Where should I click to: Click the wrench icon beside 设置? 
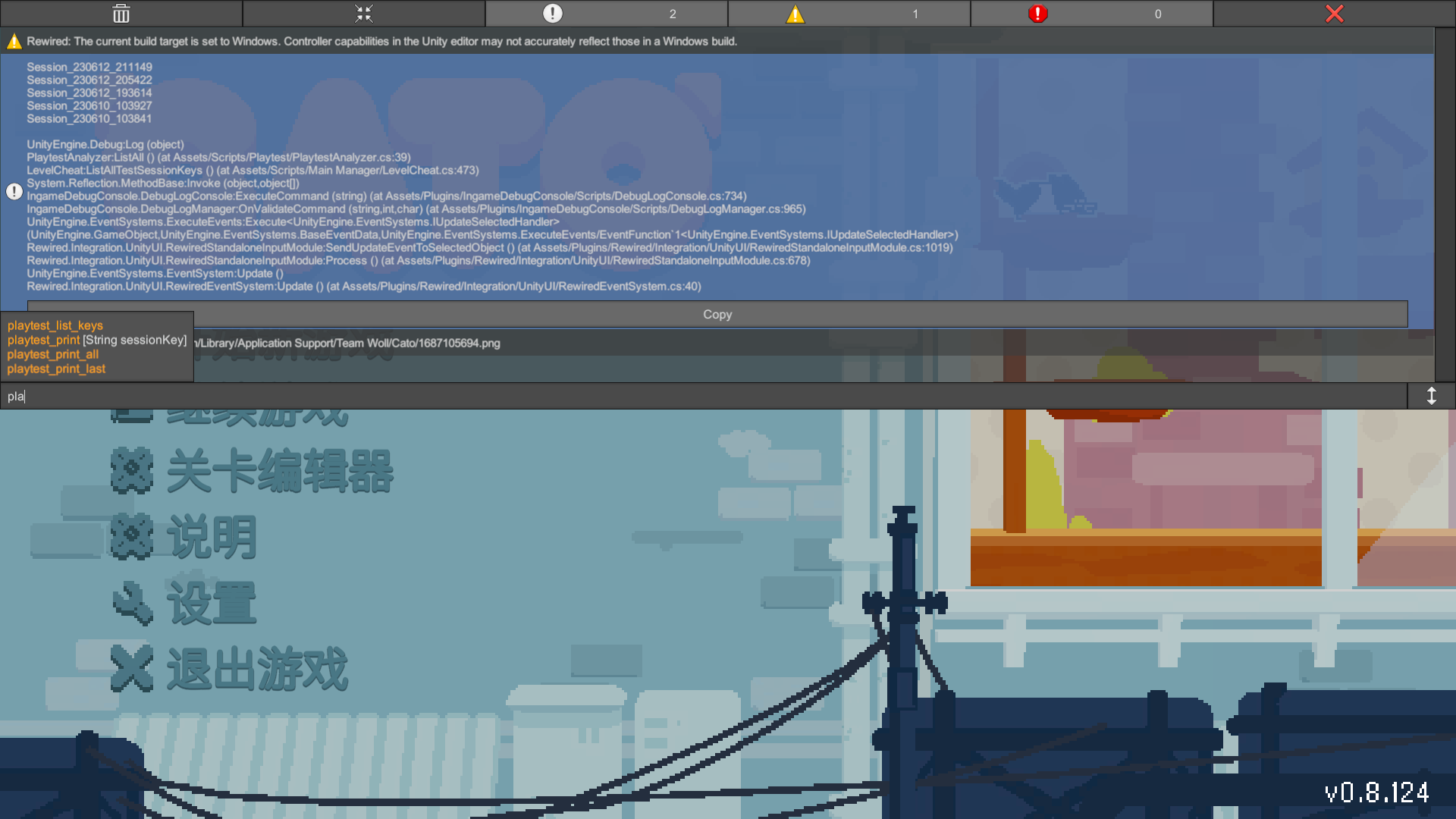click(133, 604)
